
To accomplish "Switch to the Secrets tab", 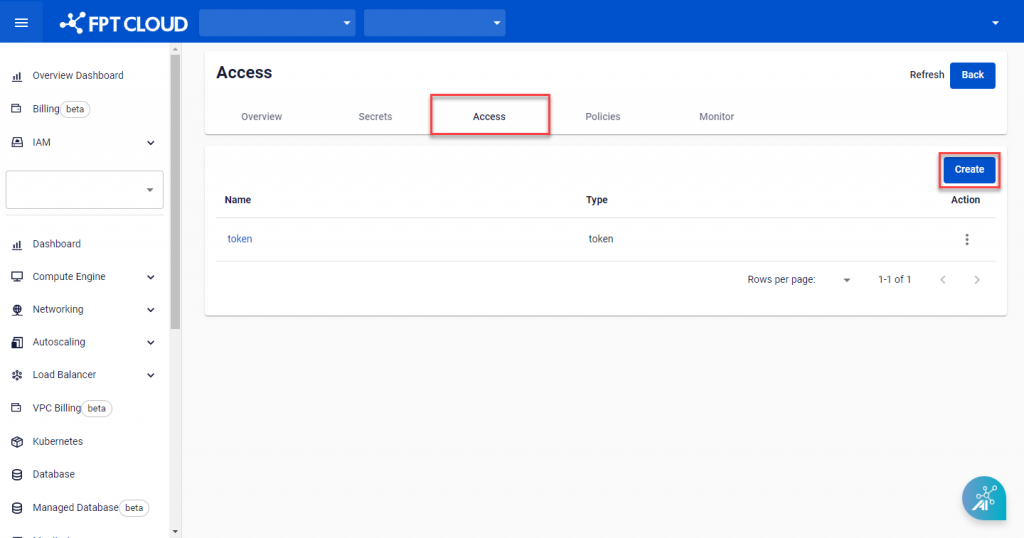I will 375,117.
